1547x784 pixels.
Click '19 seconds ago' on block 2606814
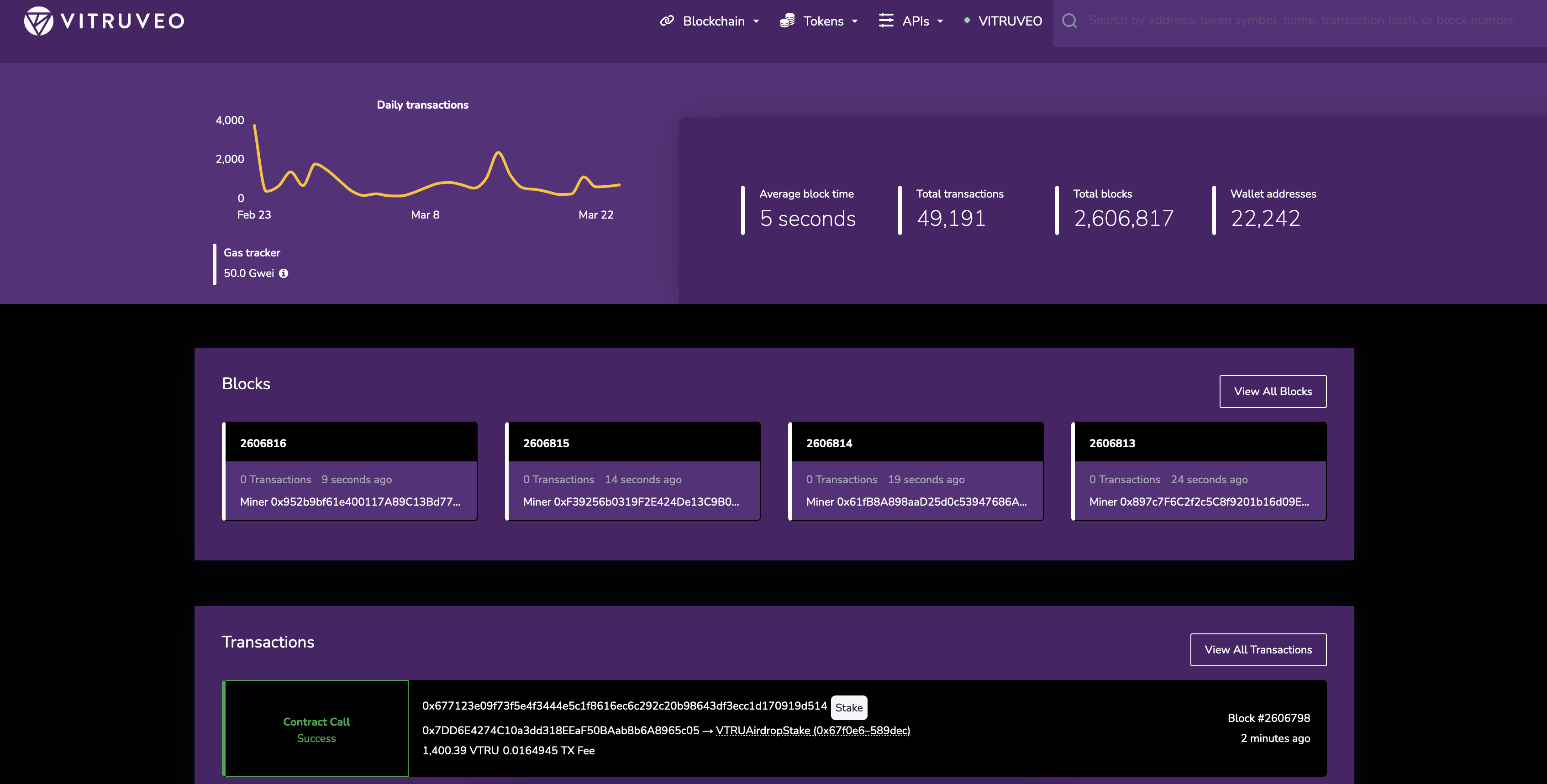[x=926, y=480]
